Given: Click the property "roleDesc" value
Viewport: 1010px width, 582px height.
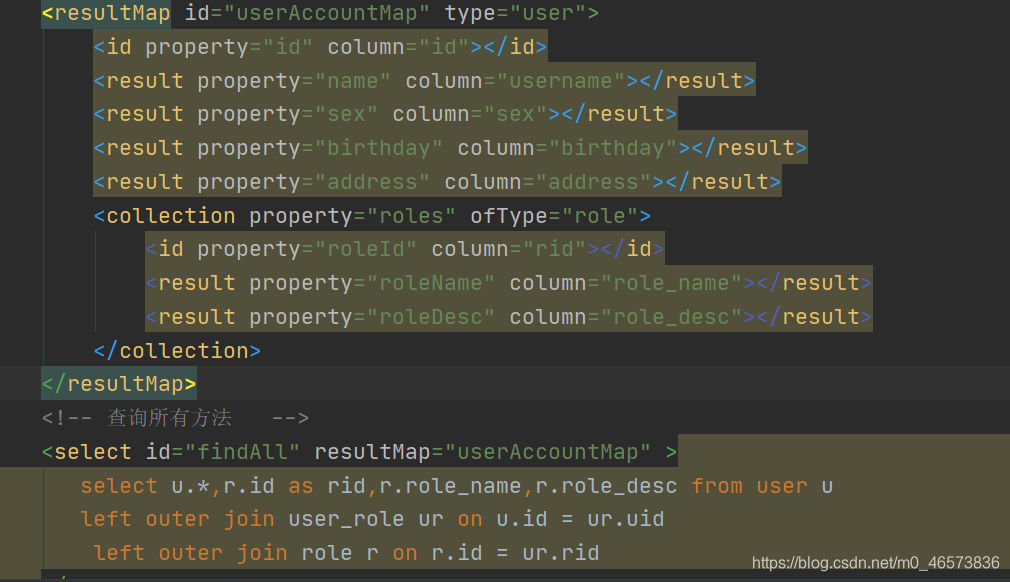Looking at the screenshot, I should (x=430, y=317).
